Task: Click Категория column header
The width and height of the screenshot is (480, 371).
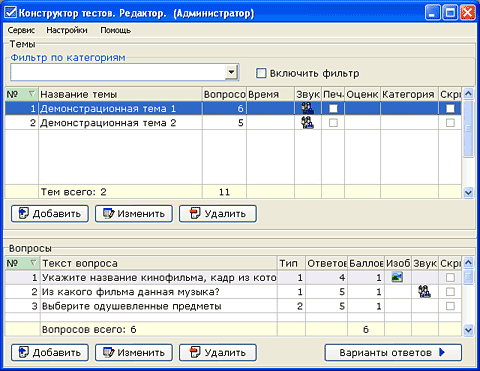Action: [x=409, y=94]
